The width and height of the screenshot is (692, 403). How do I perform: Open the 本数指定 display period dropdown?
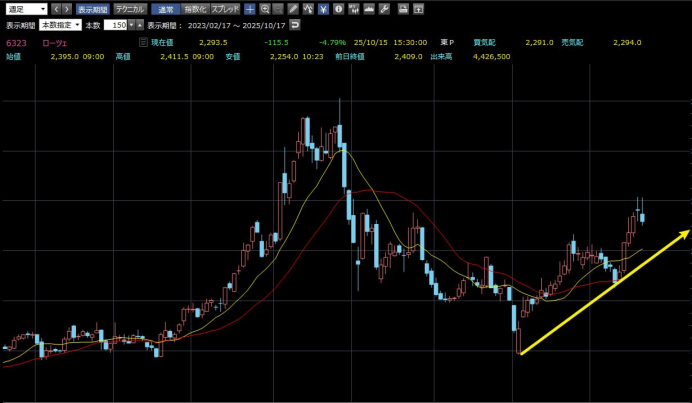59,23
